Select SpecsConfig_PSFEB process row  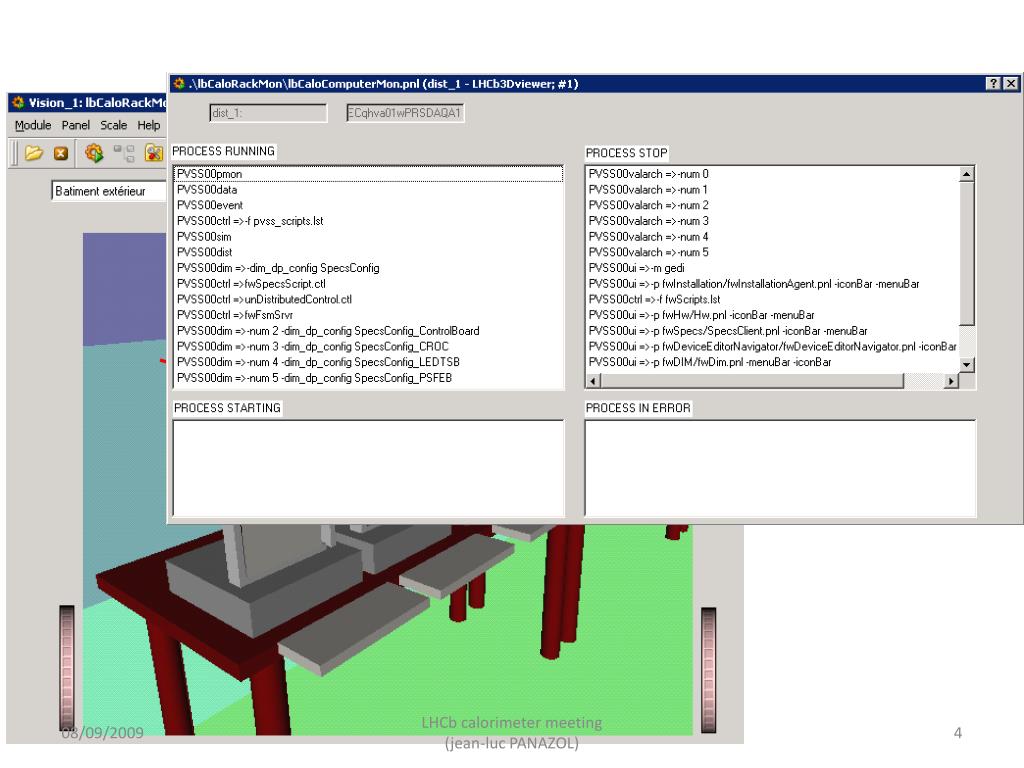(369, 377)
